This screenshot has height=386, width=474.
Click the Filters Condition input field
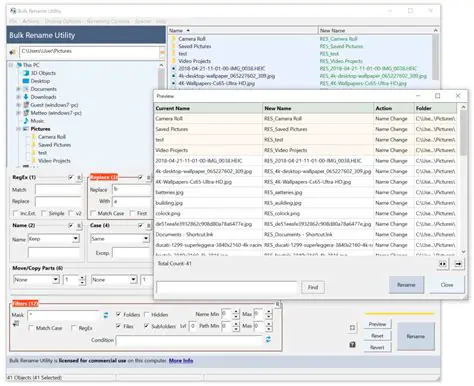pos(189,340)
